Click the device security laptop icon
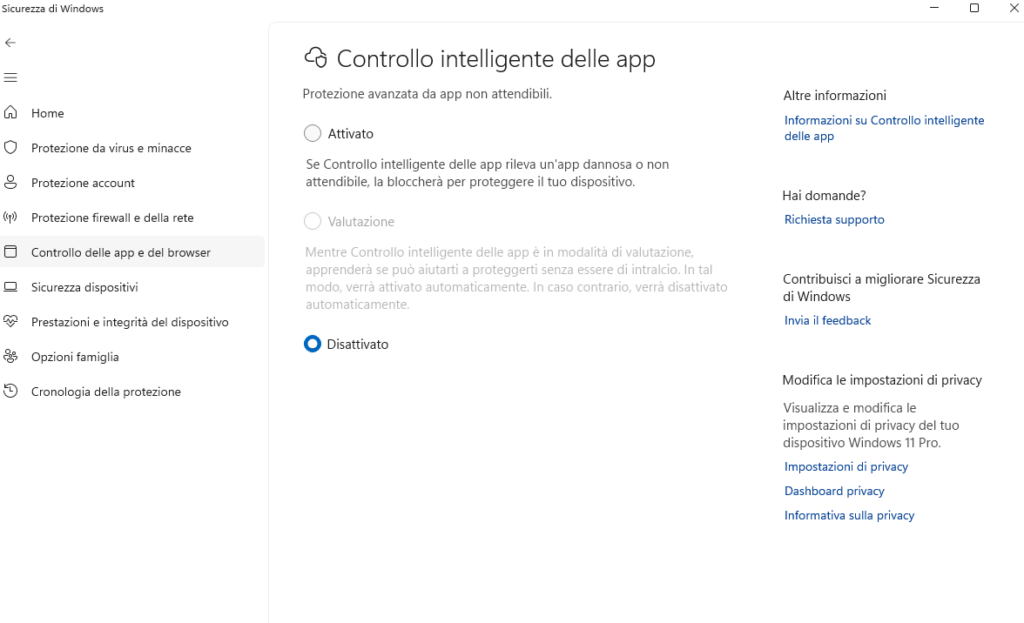Viewport: 1024px width, 623px height. [11, 287]
